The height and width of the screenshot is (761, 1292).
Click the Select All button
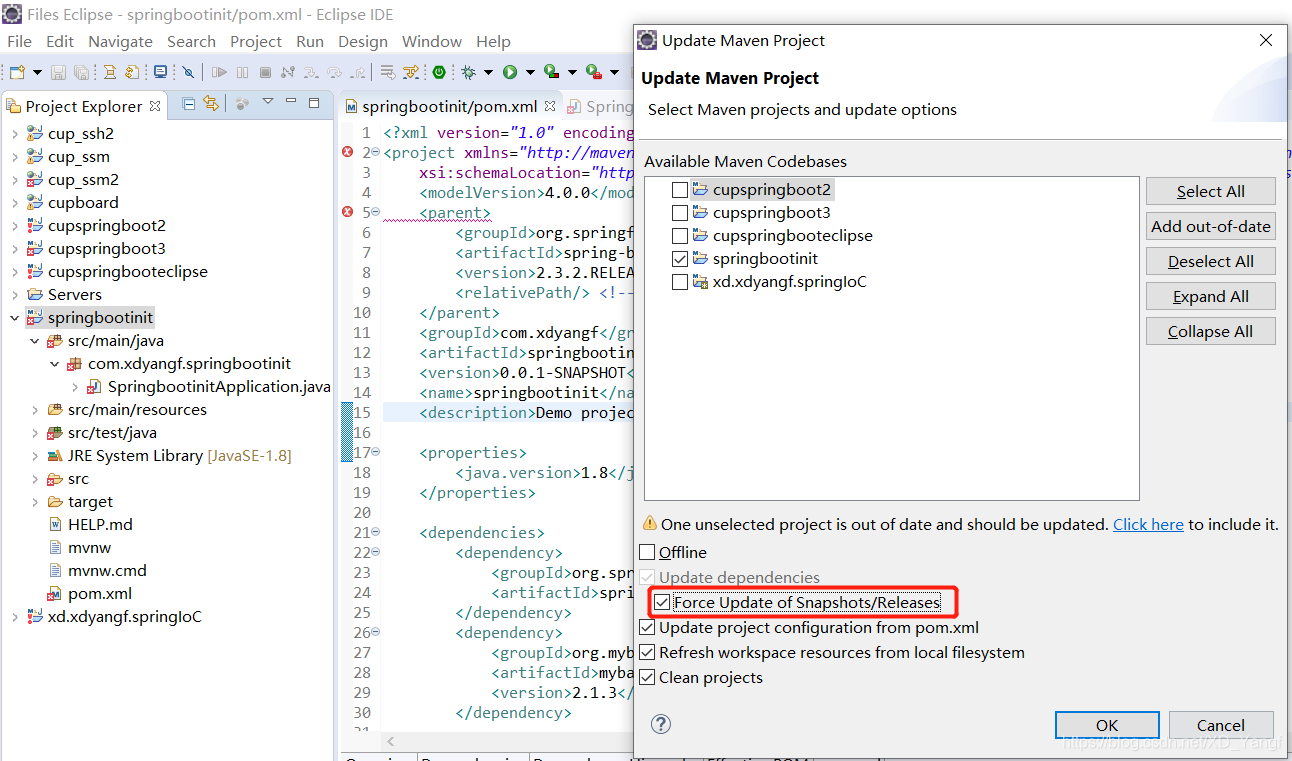[1211, 191]
